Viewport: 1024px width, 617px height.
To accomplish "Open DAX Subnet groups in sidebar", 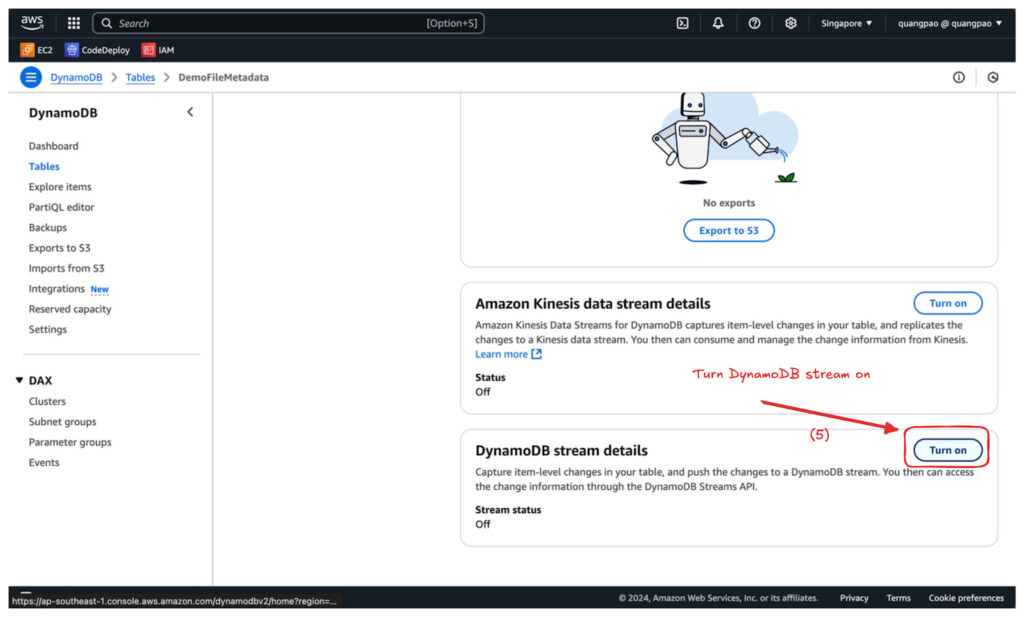I will [x=62, y=422].
